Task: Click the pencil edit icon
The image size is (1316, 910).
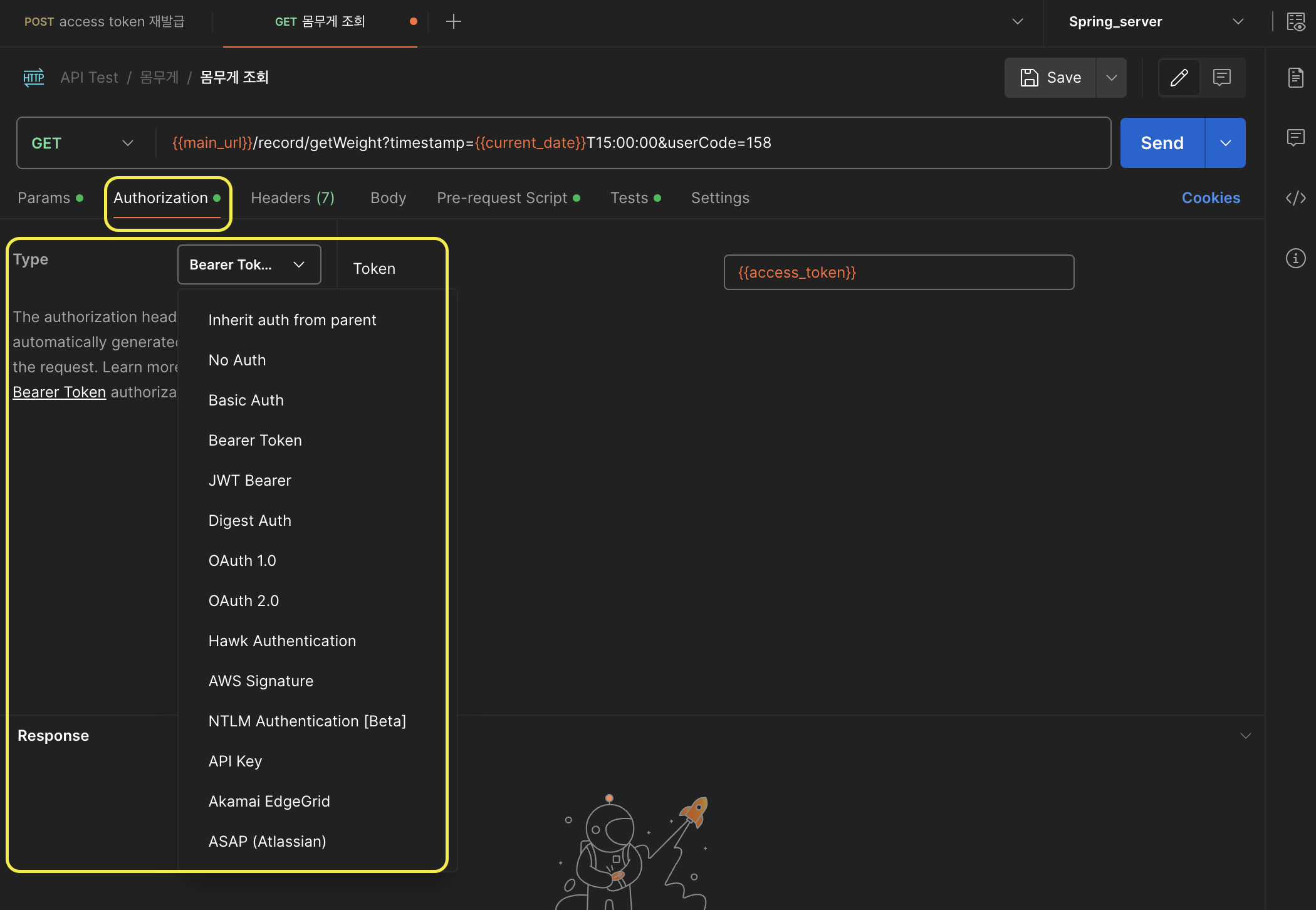Action: [x=1179, y=78]
